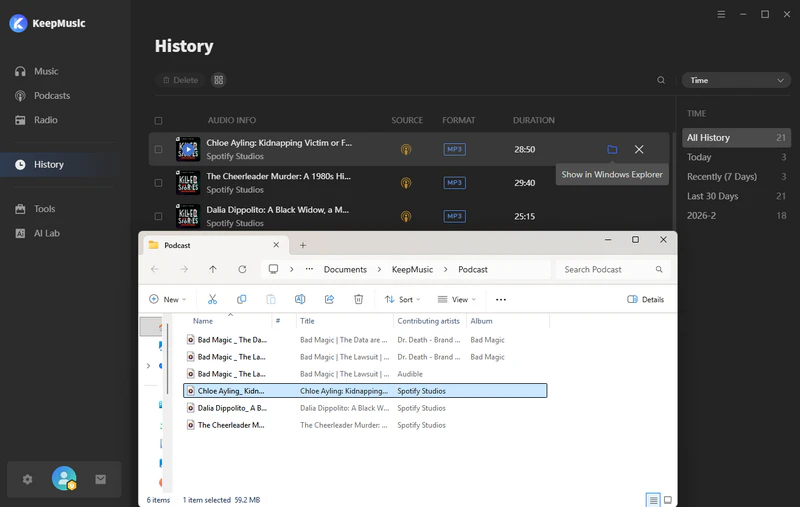This screenshot has height=507, width=800.
Task: Expand the View dropdown in Explorer
Action: pos(452,299)
